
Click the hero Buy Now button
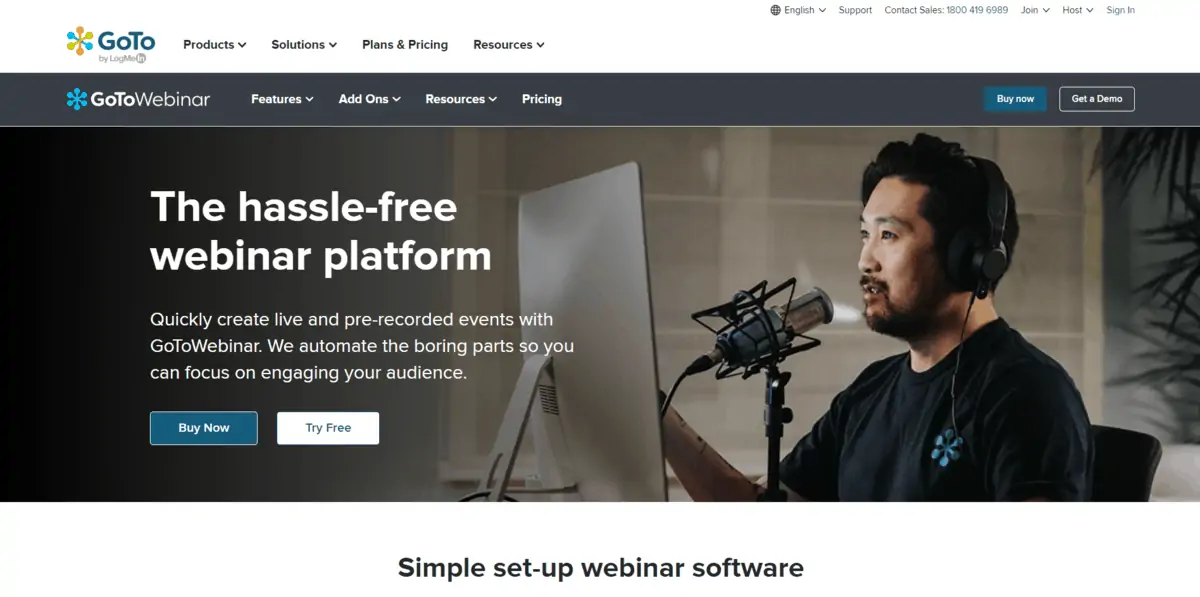204,428
